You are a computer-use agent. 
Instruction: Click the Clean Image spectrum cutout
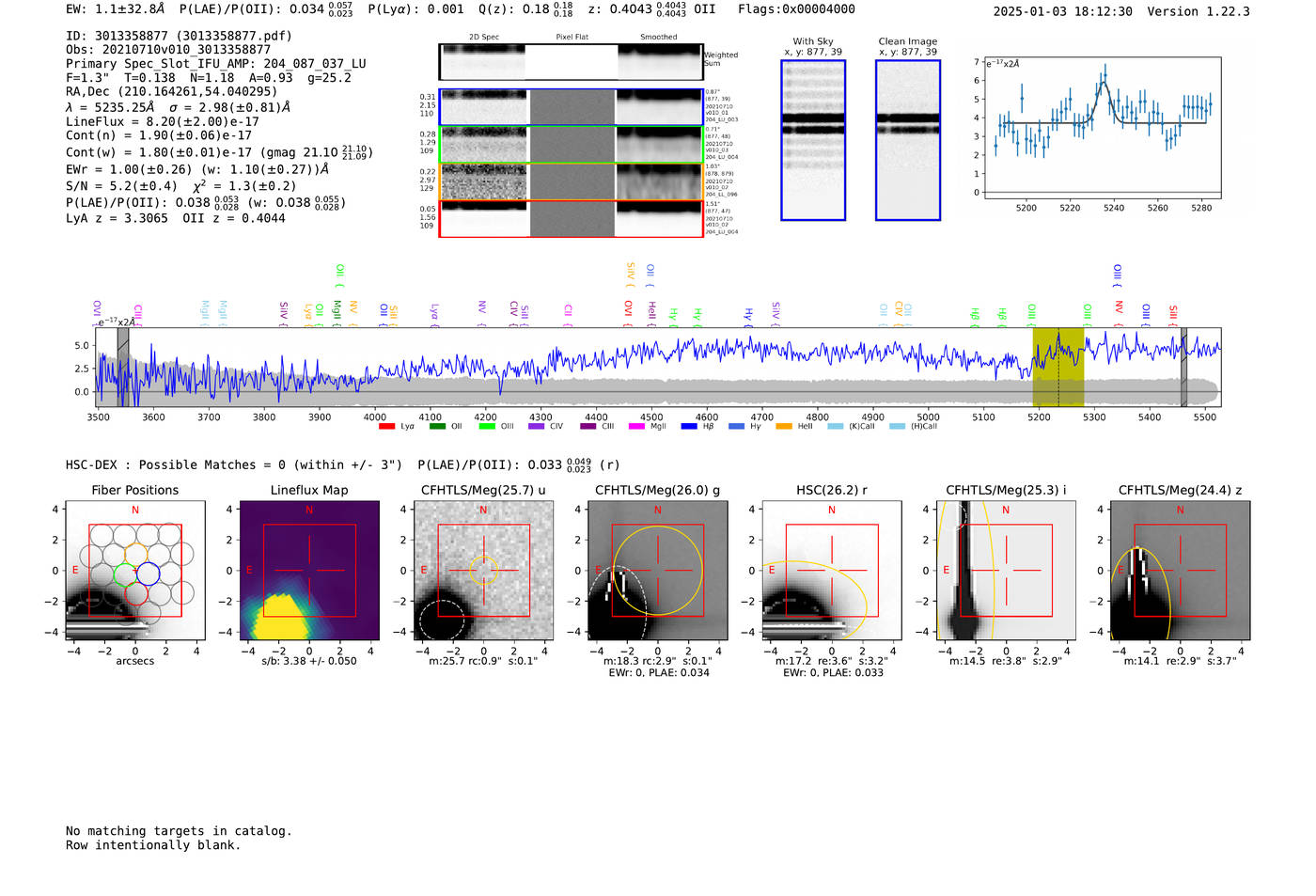pos(908,140)
